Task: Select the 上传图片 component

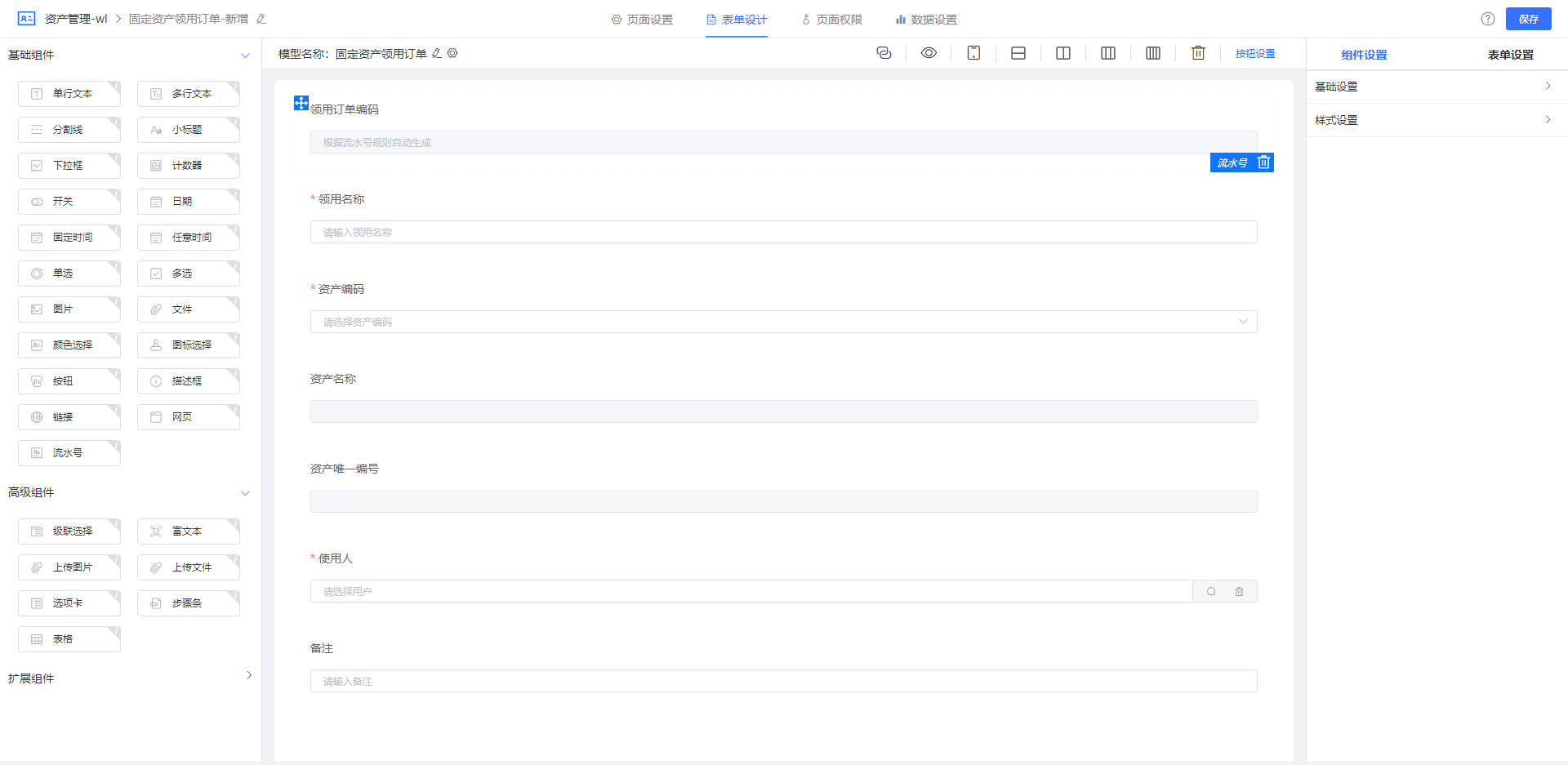Action: (x=69, y=567)
